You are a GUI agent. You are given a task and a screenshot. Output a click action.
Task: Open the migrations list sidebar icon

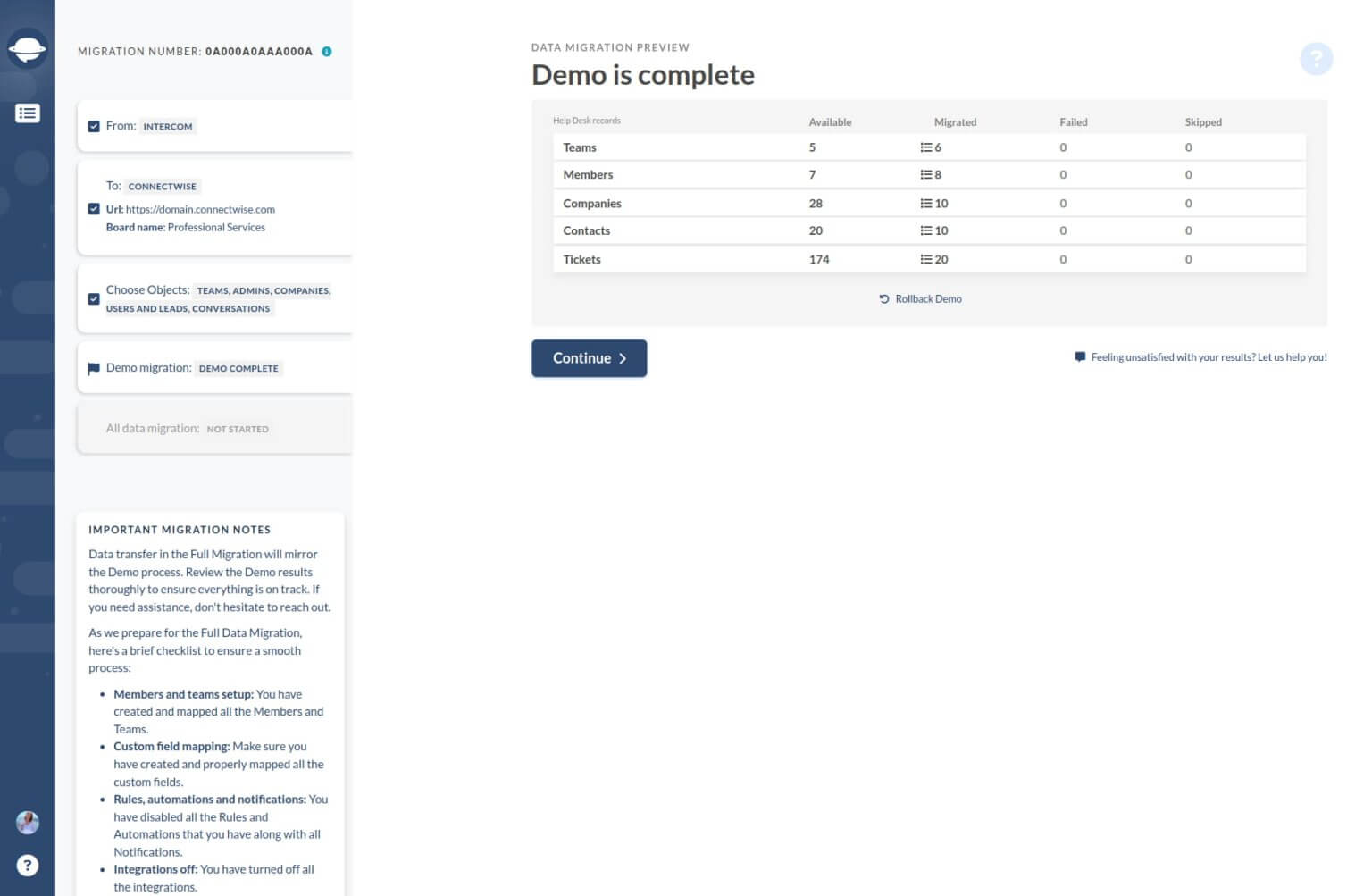(28, 113)
